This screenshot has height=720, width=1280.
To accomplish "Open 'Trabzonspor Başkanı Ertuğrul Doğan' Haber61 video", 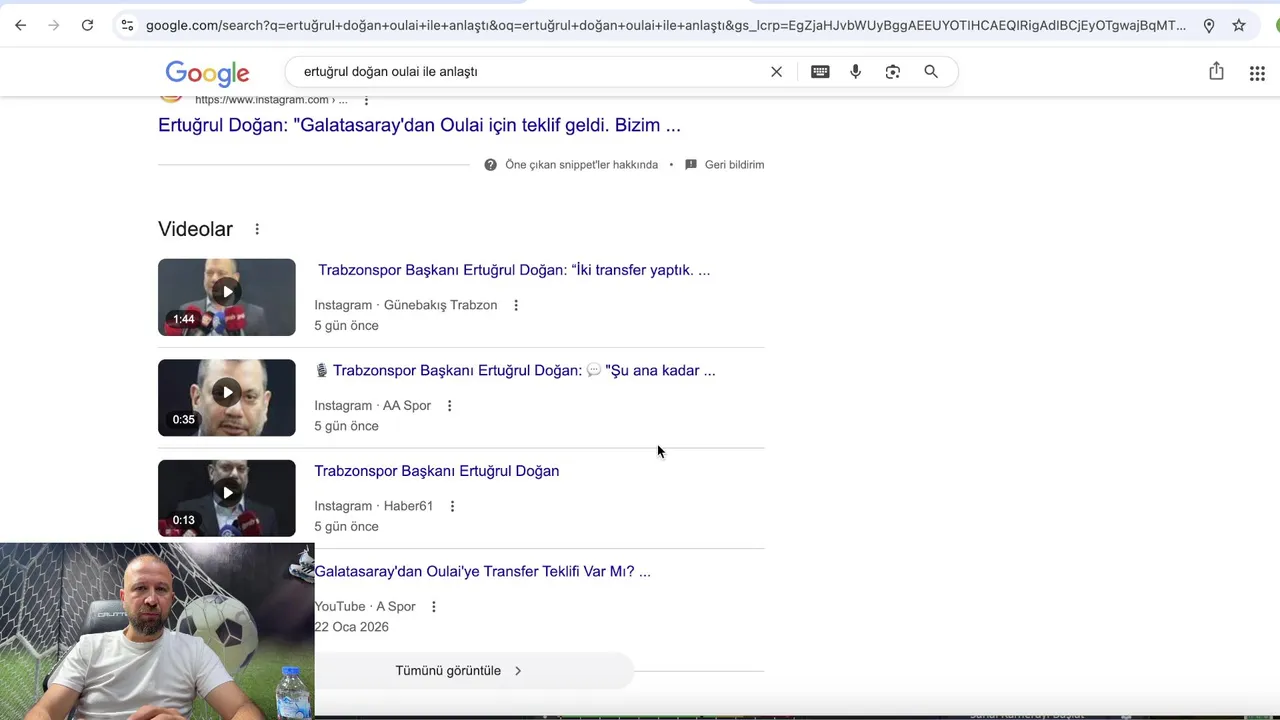I will pyautogui.click(x=437, y=471).
